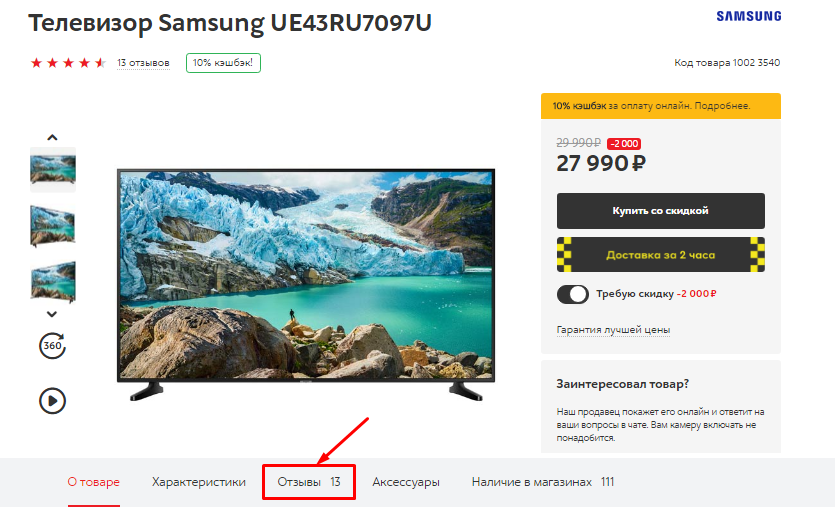Open 'Гарантия лучшей цены' link

613,330
